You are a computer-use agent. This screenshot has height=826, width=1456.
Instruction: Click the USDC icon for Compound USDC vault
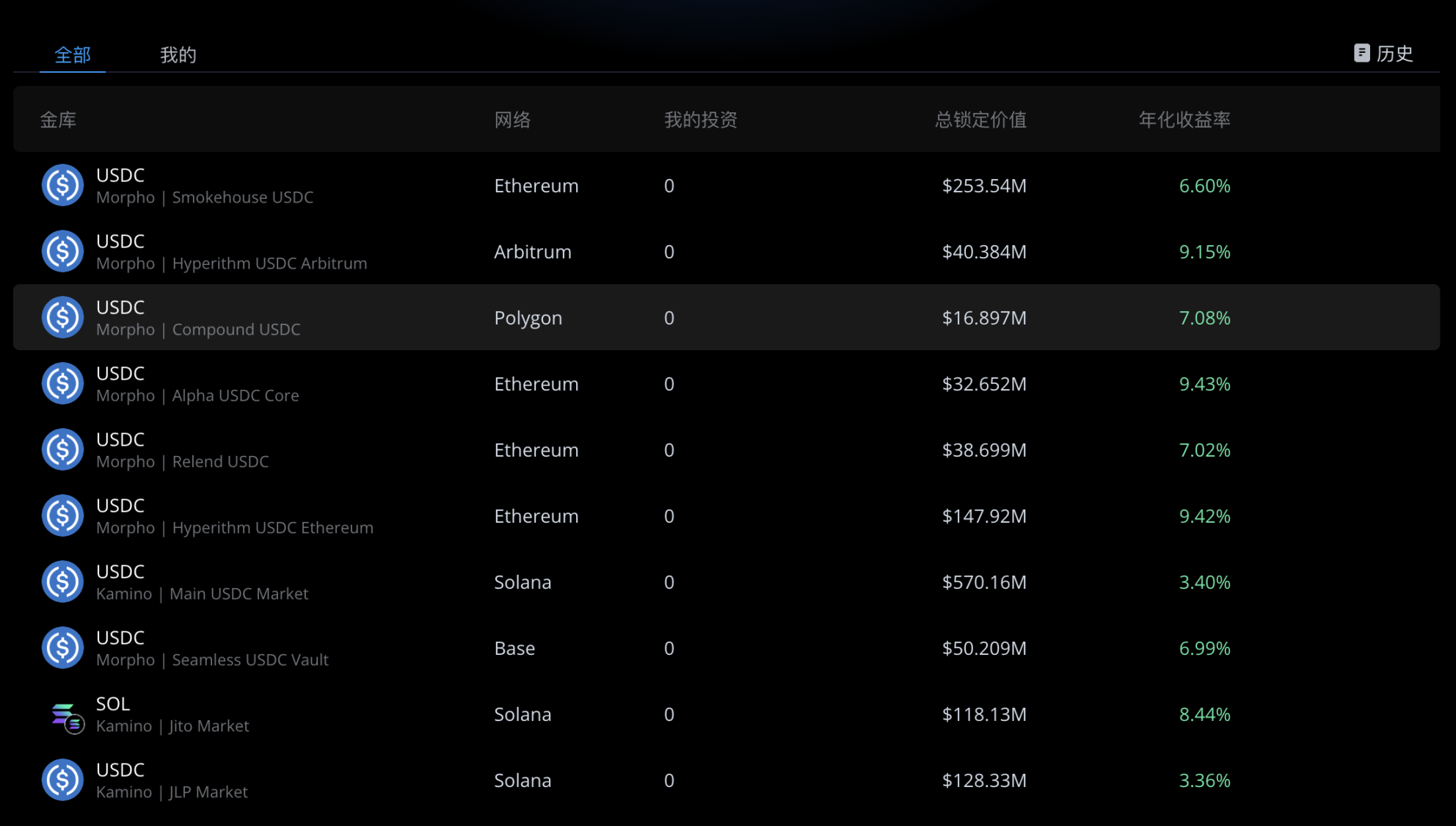(62, 317)
